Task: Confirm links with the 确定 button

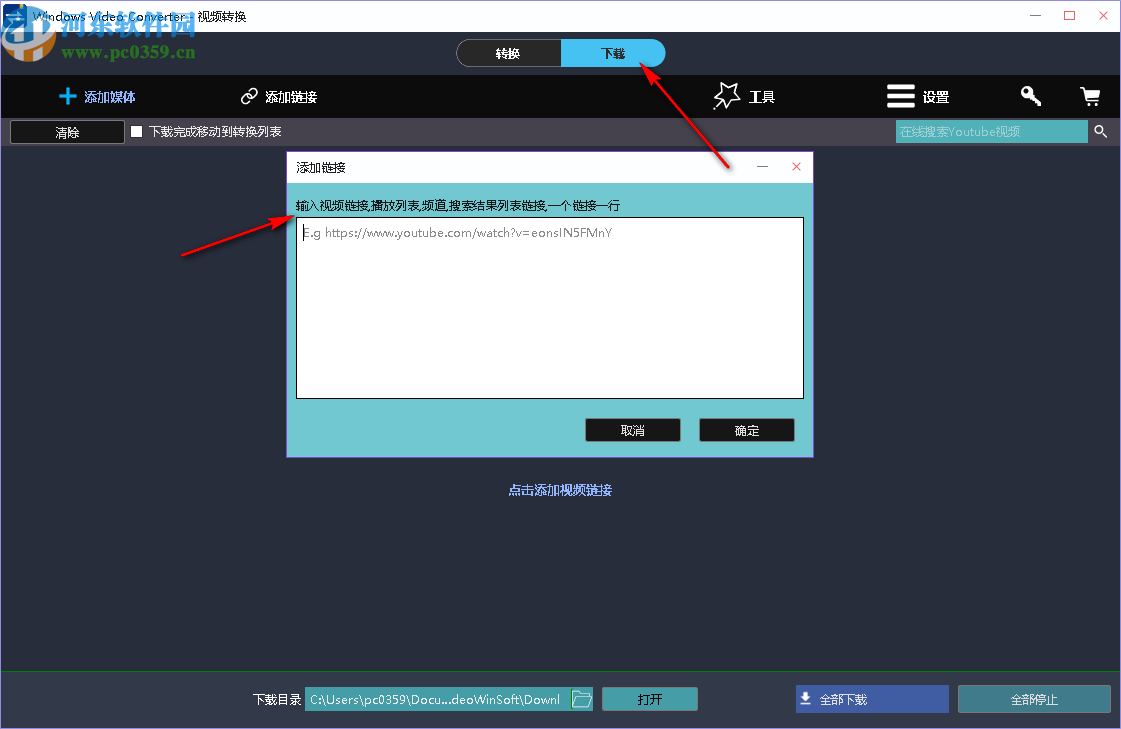Action: (746, 429)
